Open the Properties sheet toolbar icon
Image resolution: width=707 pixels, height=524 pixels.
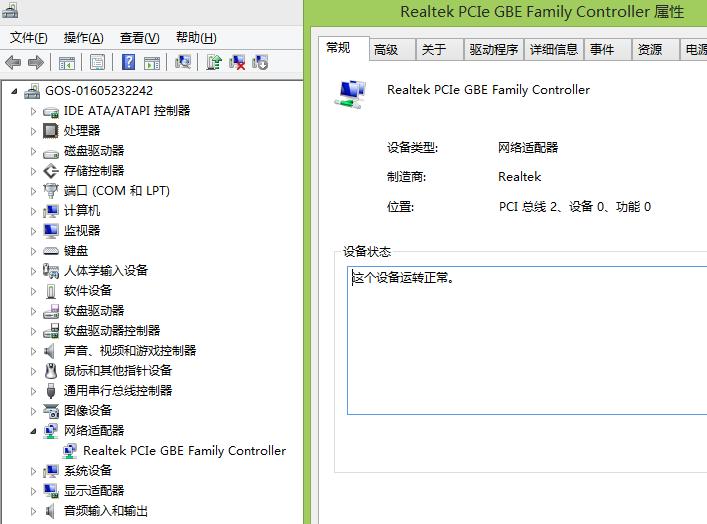point(97,63)
